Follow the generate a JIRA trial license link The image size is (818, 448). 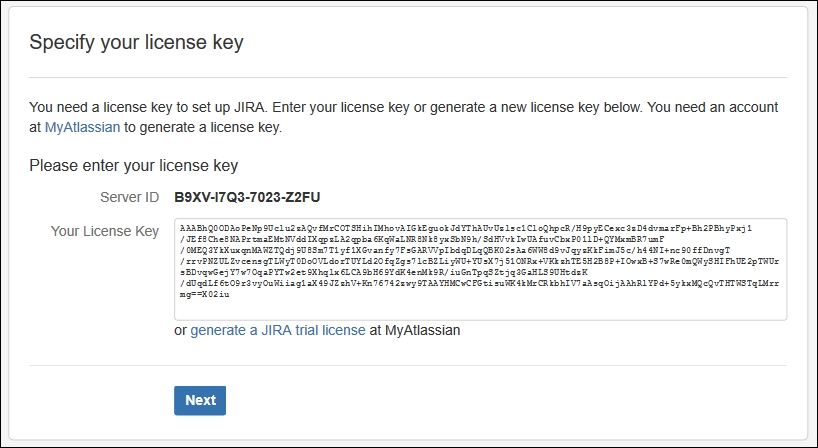[278, 330]
